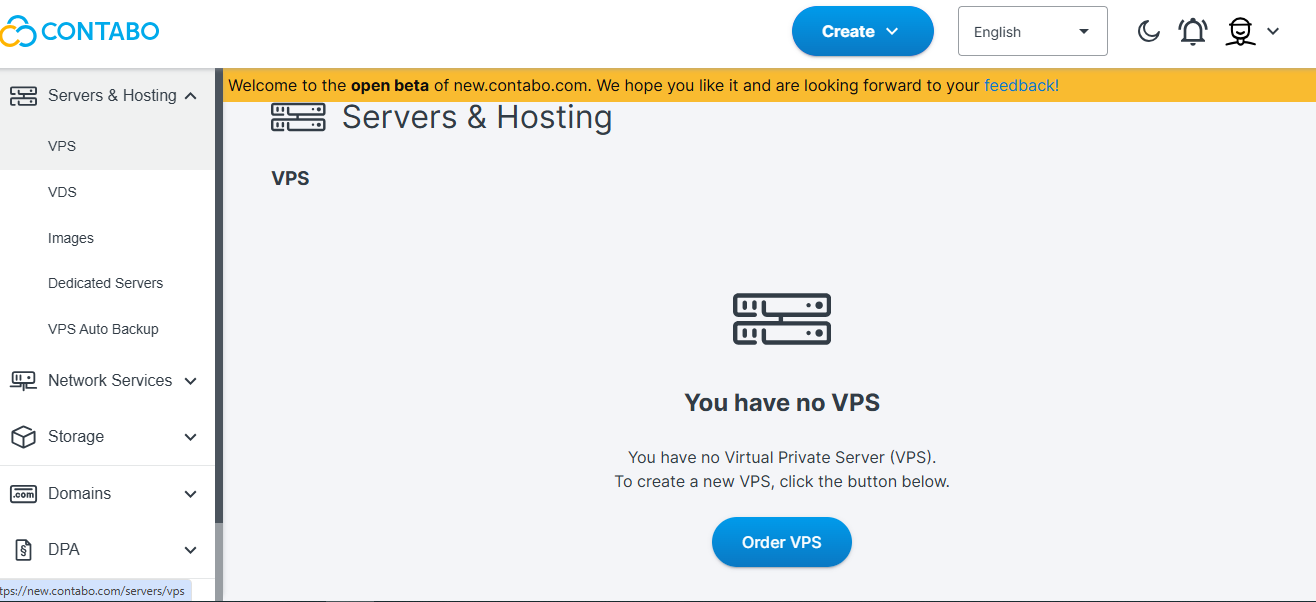Click the DPA document icon
The width and height of the screenshot is (1316, 602).
click(23, 550)
